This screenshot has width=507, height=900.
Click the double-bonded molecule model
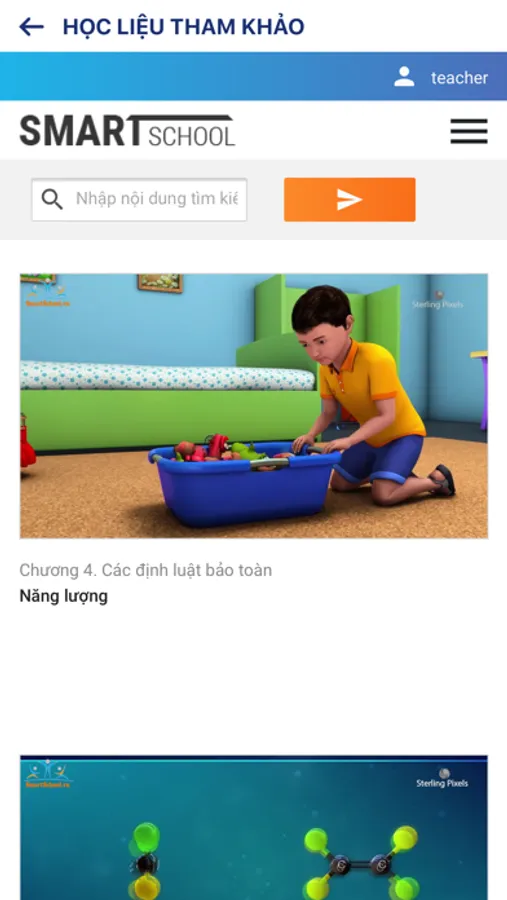tap(361, 862)
